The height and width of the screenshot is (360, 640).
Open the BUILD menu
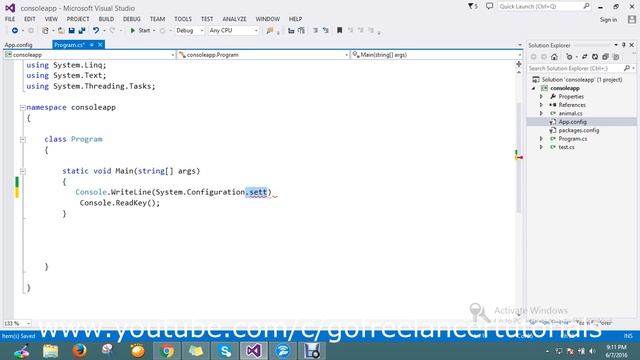point(106,19)
